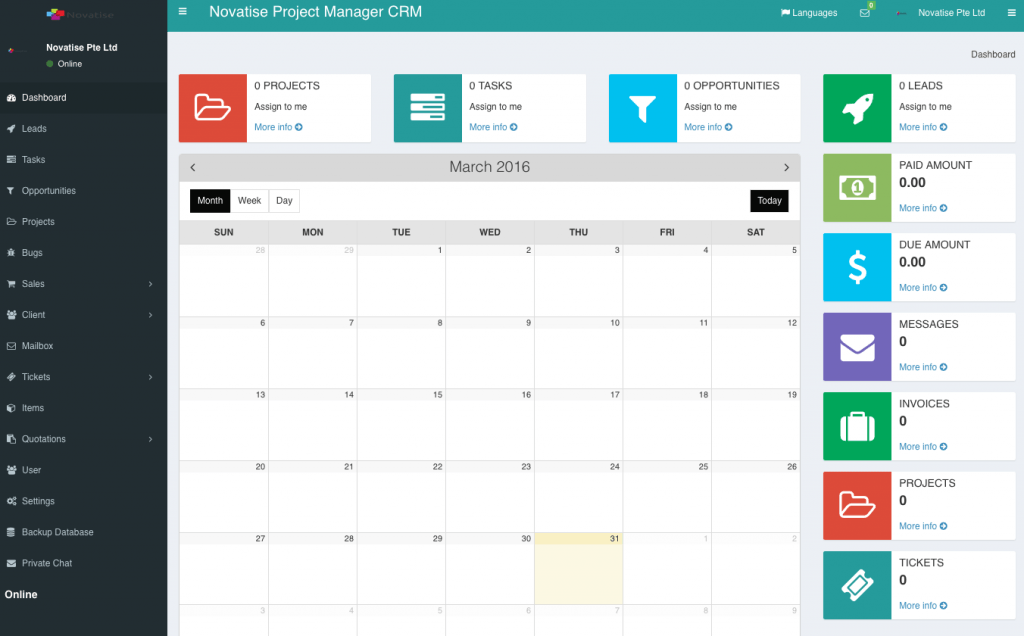This screenshot has width=1024, height=636.
Task: Open the Languages dropdown
Action: click(x=809, y=13)
